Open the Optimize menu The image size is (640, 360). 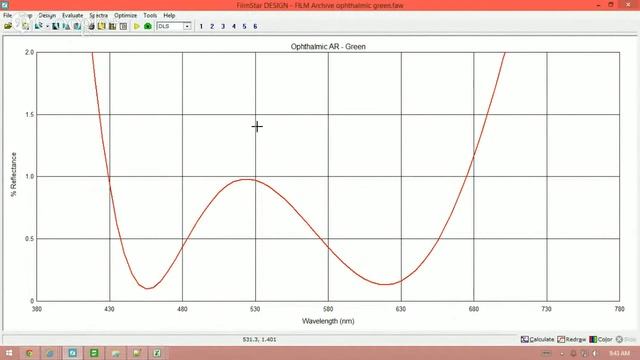tap(125, 16)
